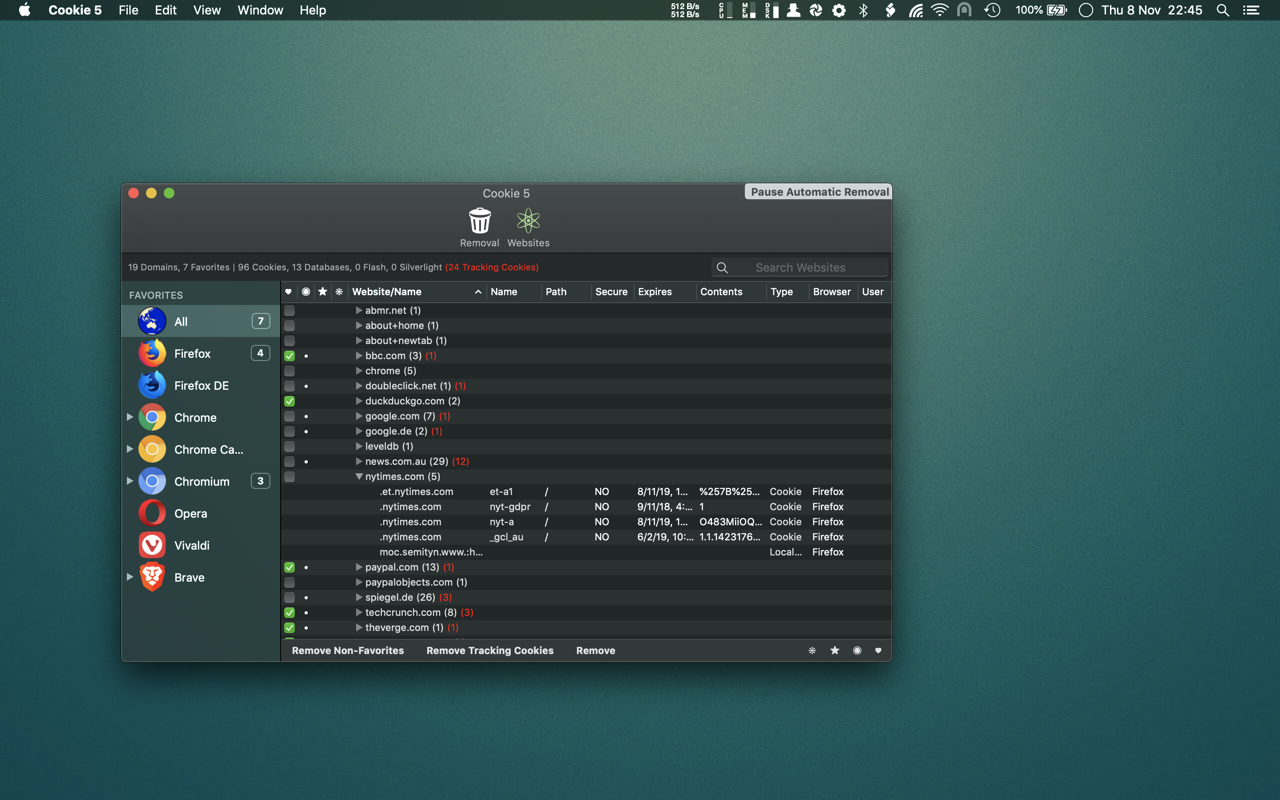Screen dimensions: 1280x800
Task: Select Firefox DE in the sidebar
Action: (200, 385)
